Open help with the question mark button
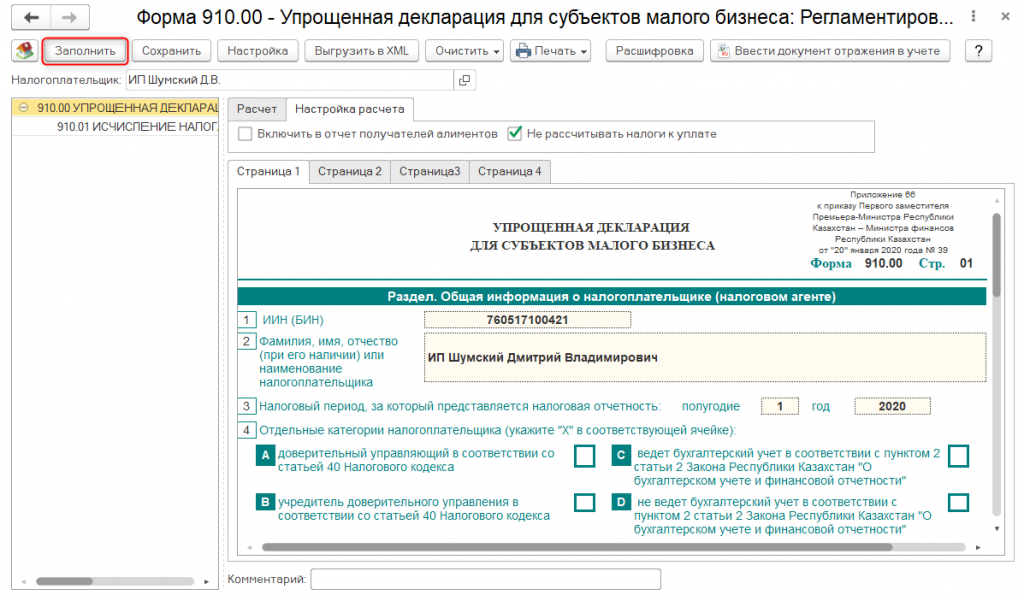The height and width of the screenshot is (601, 1024). [981, 51]
